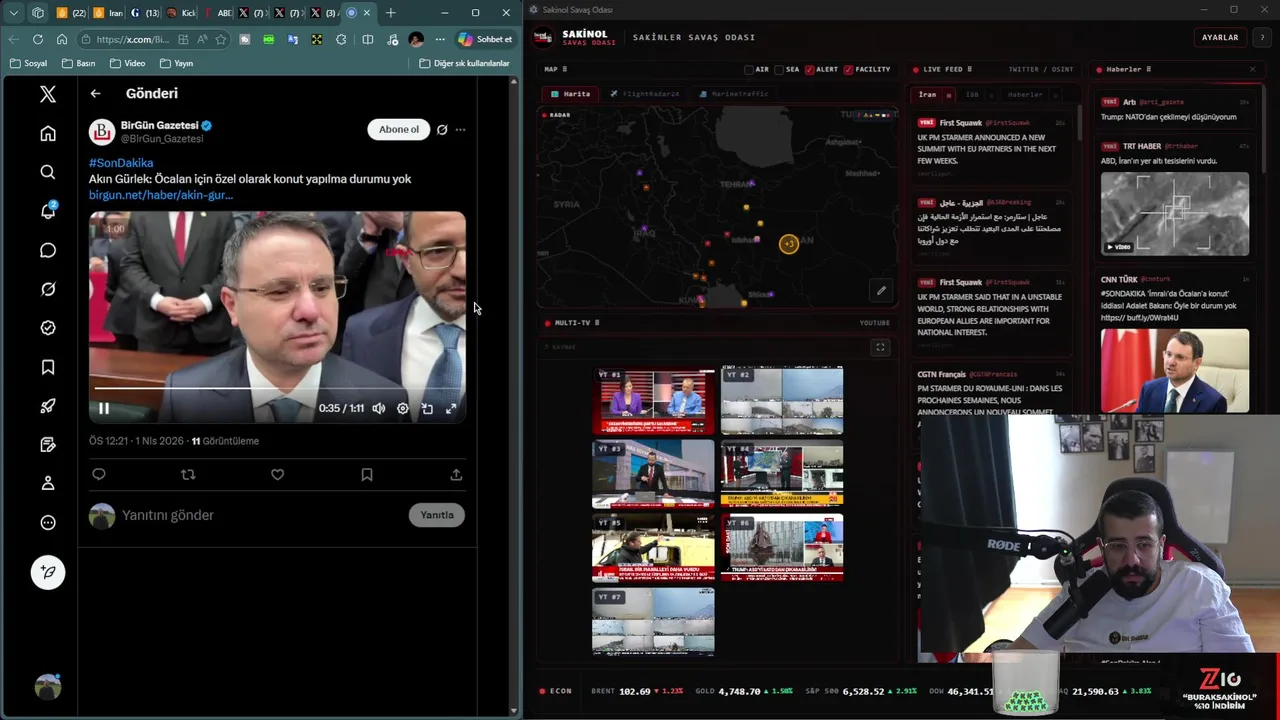The height and width of the screenshot is (720, 1280).
Task: Like the BirGün tweet with heart
Action: [x=277, y=474]
